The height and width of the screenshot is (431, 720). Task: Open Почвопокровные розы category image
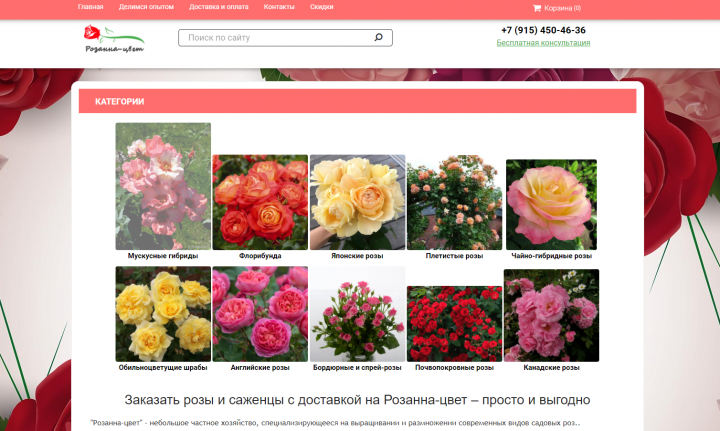(454, 324)
